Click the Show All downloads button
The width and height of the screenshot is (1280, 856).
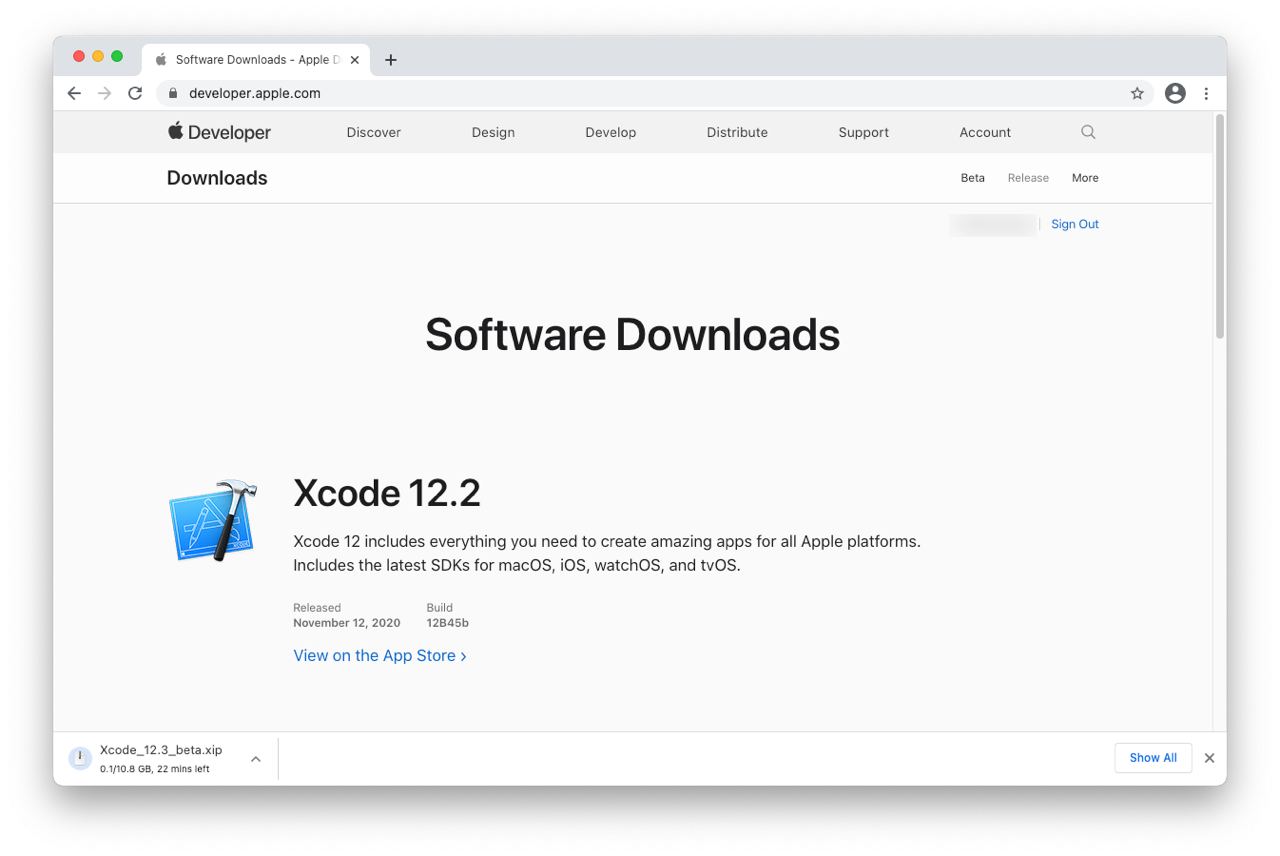pos(1153,758)
